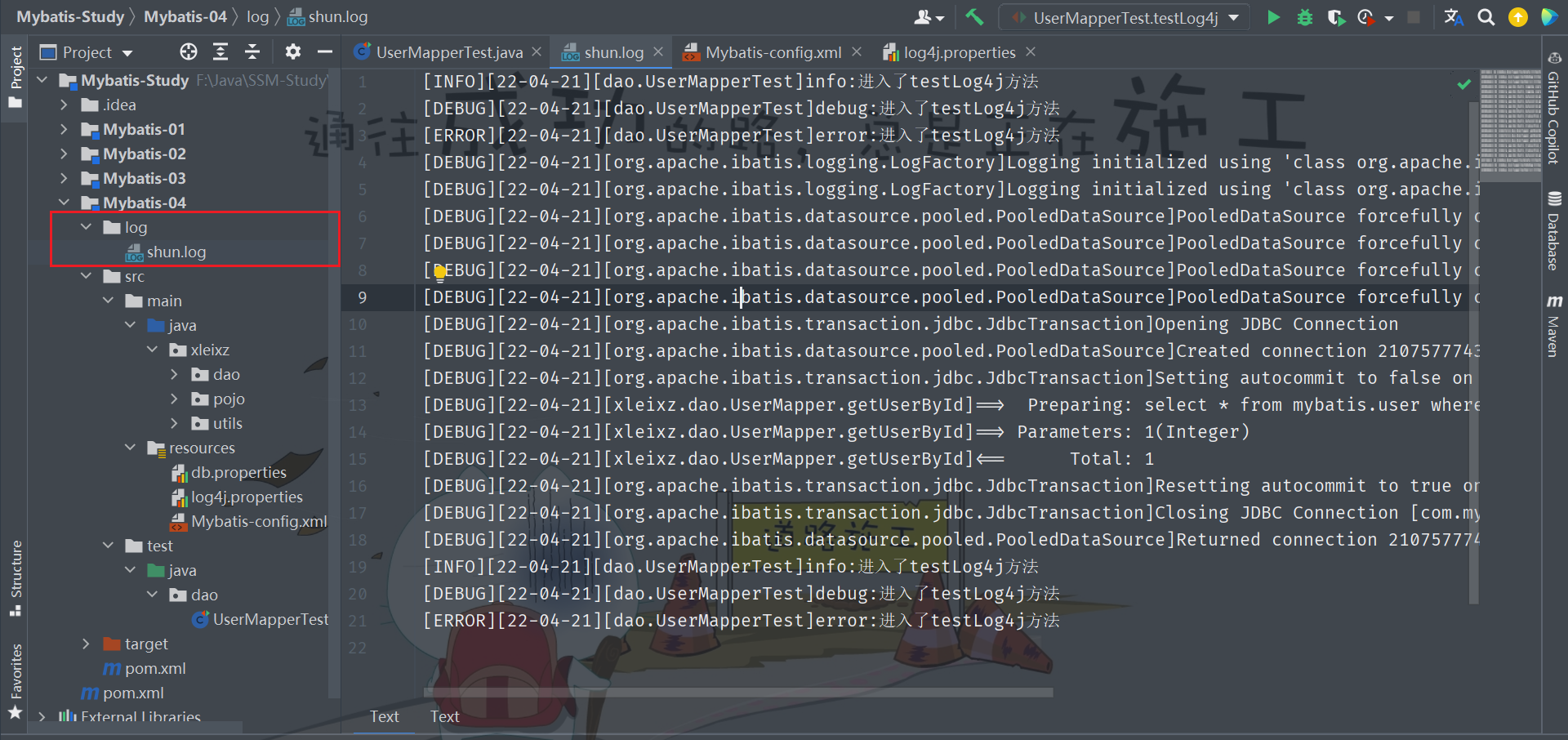This screenshot has width=1568, height=740.
Task: Click Collapse All icon in Project panel
Action: [x=252, y=52]
